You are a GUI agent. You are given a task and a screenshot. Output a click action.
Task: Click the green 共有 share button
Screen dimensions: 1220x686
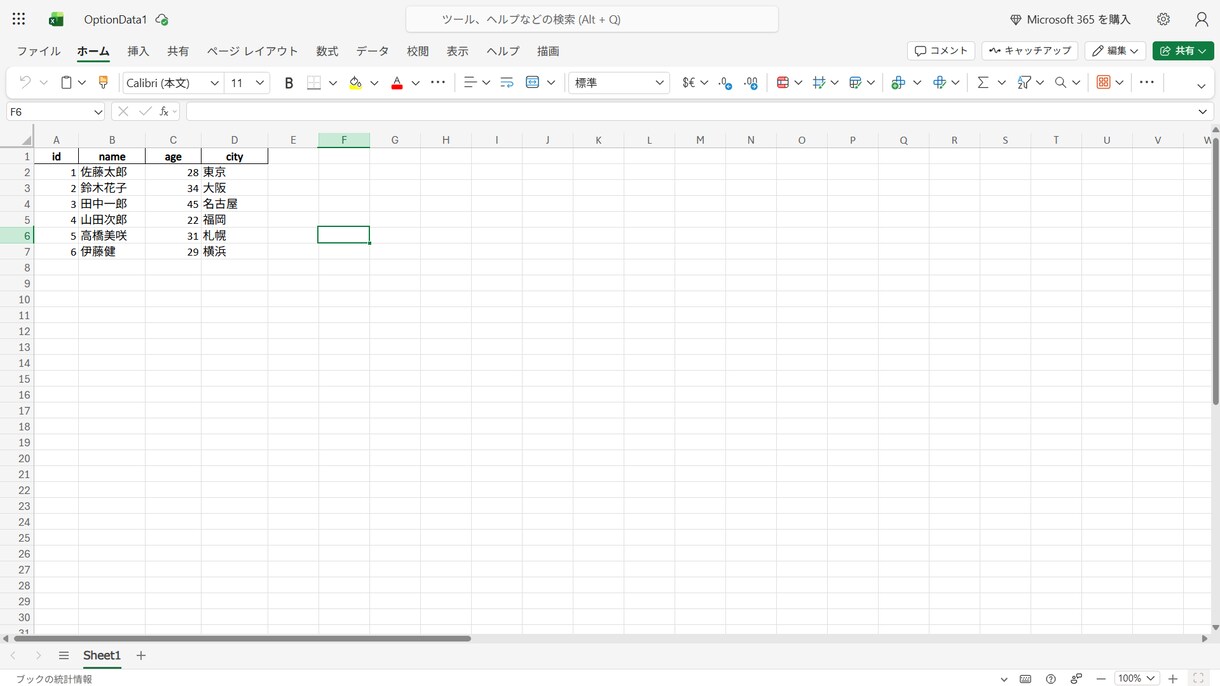tap(1183, 51)
